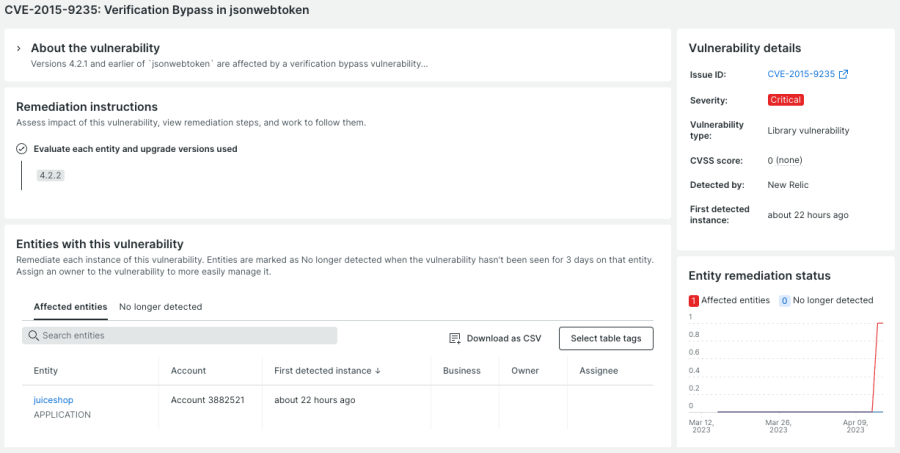Image resolution: width=900 pixels, height=453 pixels.
Task: Click the Assignee column header
Action: pyautogui.click(x=598, y=371)
